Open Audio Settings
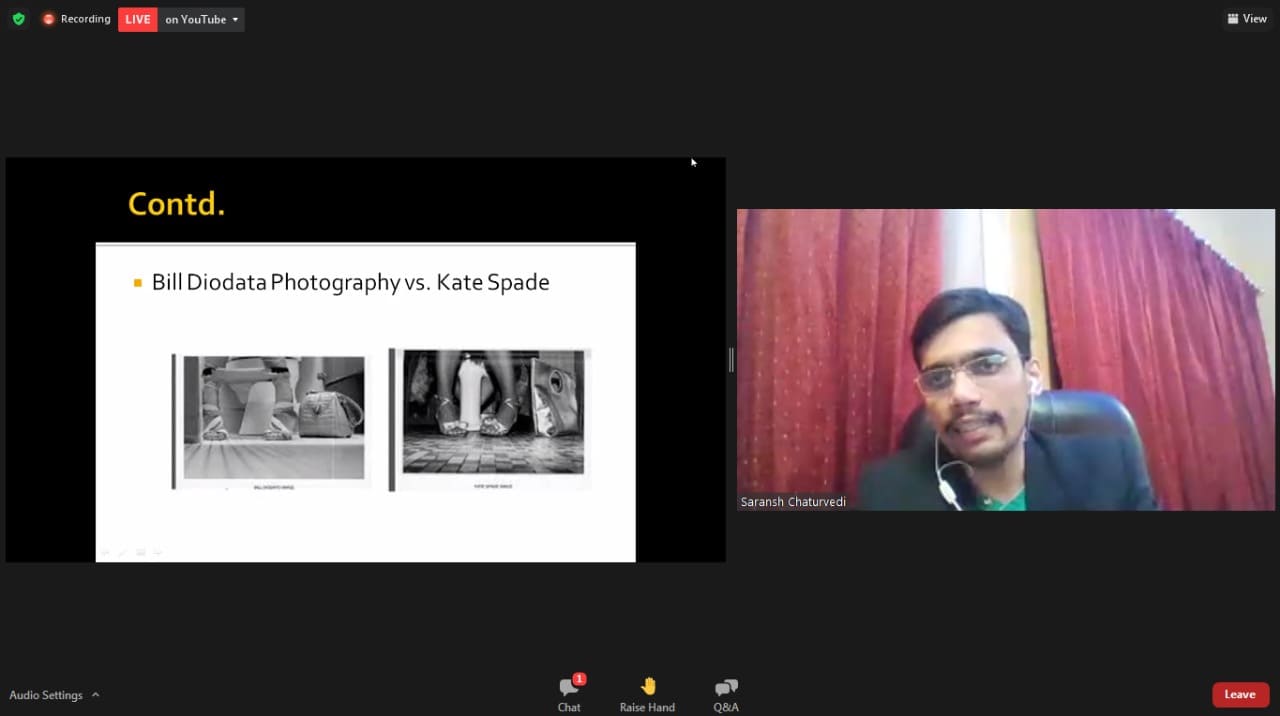This screenshot has height=716, width=1280. 46,695
